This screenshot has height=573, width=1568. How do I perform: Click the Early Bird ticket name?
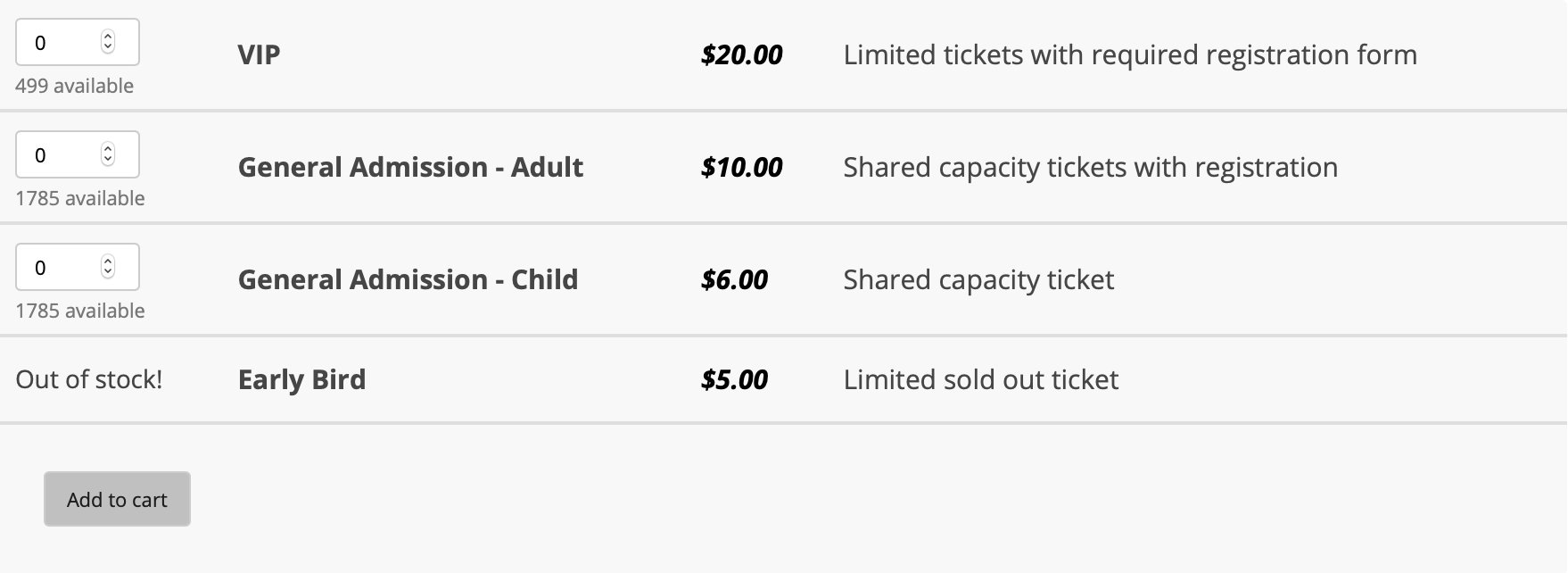coord(301,379)
